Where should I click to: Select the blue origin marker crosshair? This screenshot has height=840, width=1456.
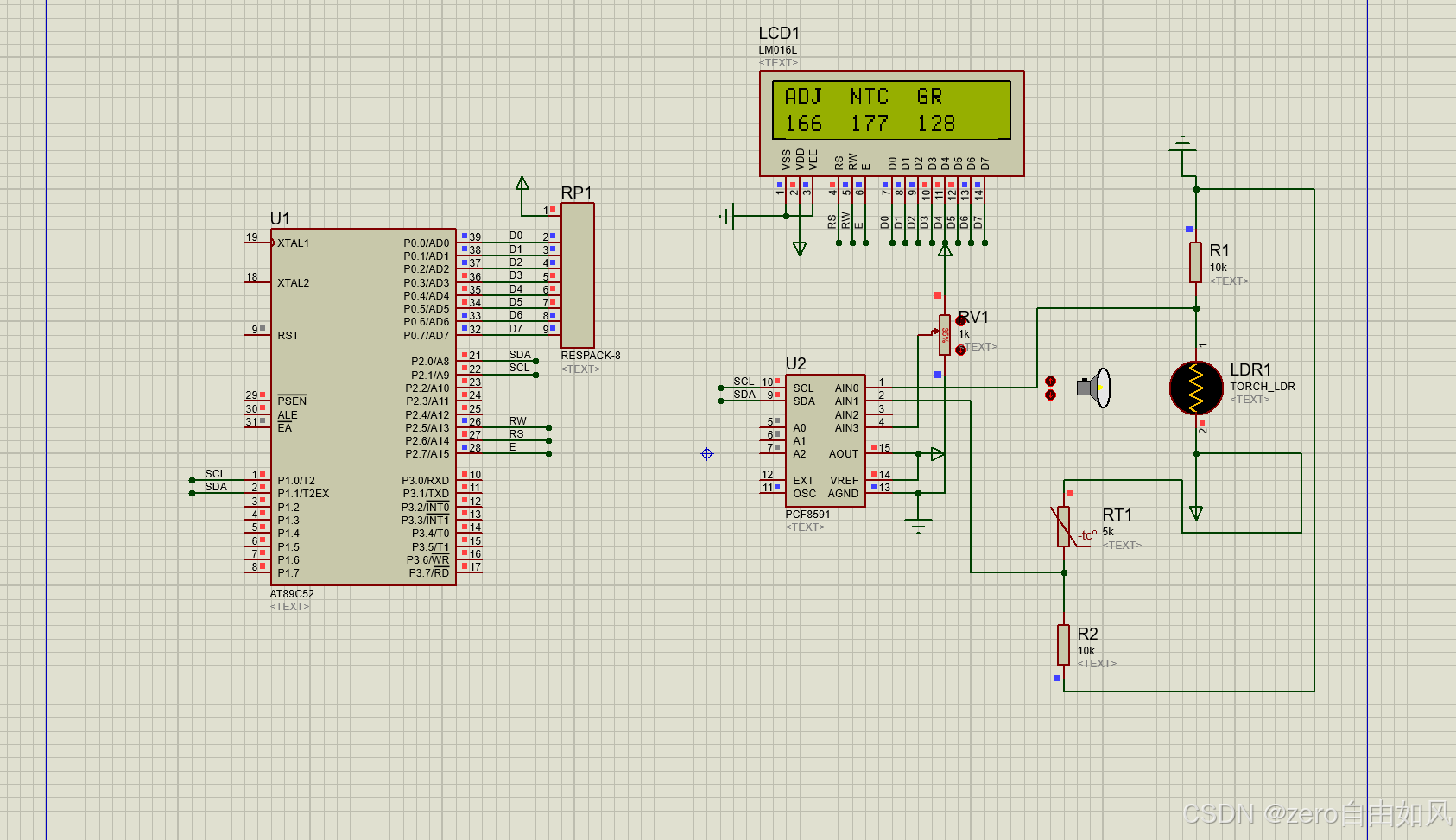point(707,453)
